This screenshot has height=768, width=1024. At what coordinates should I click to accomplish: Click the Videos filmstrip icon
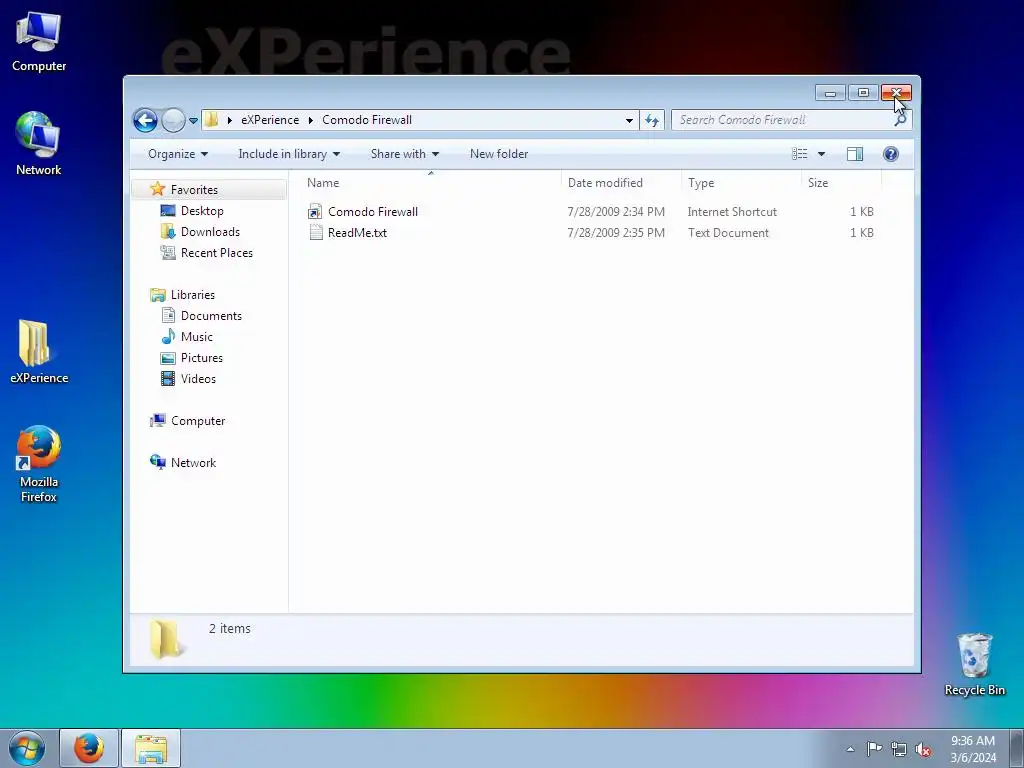tap(168, 378)
